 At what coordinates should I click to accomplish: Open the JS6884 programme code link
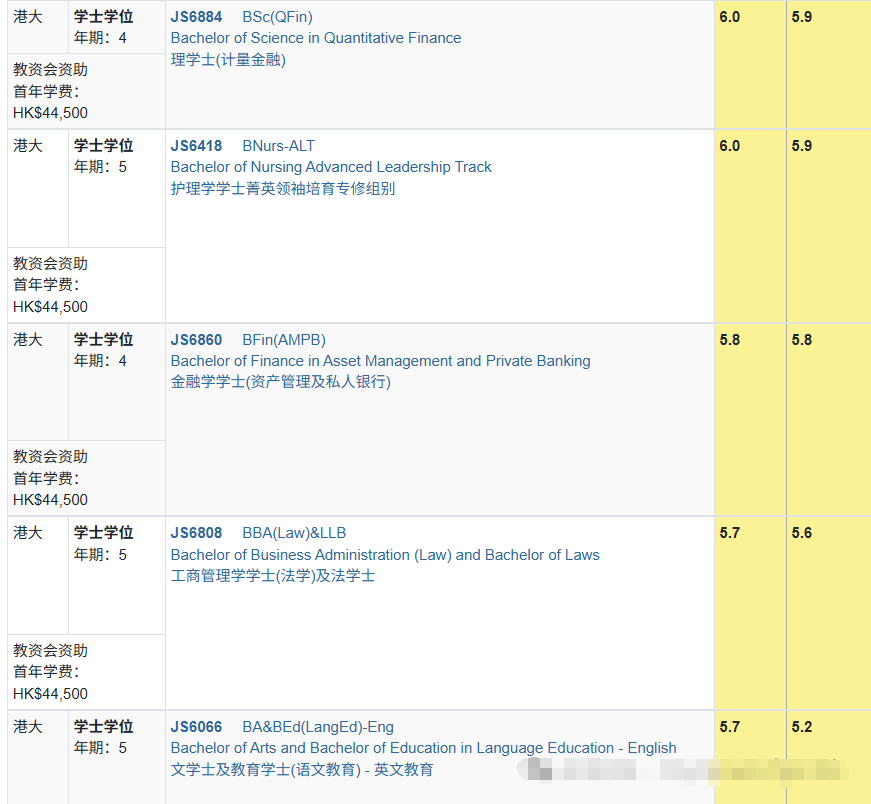click(196, 17)
